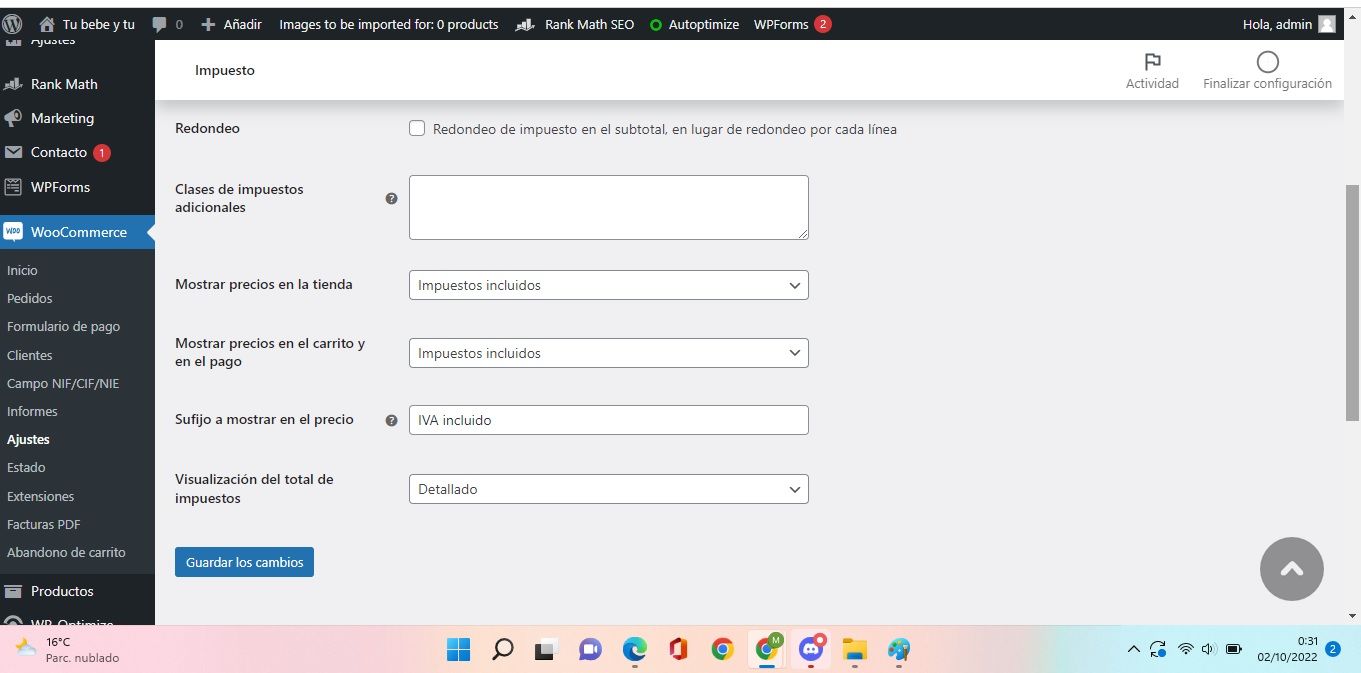Open the Facturas PDF submenu page
The height and width of the screenshot is (673, 1361).
coord(44,524)
